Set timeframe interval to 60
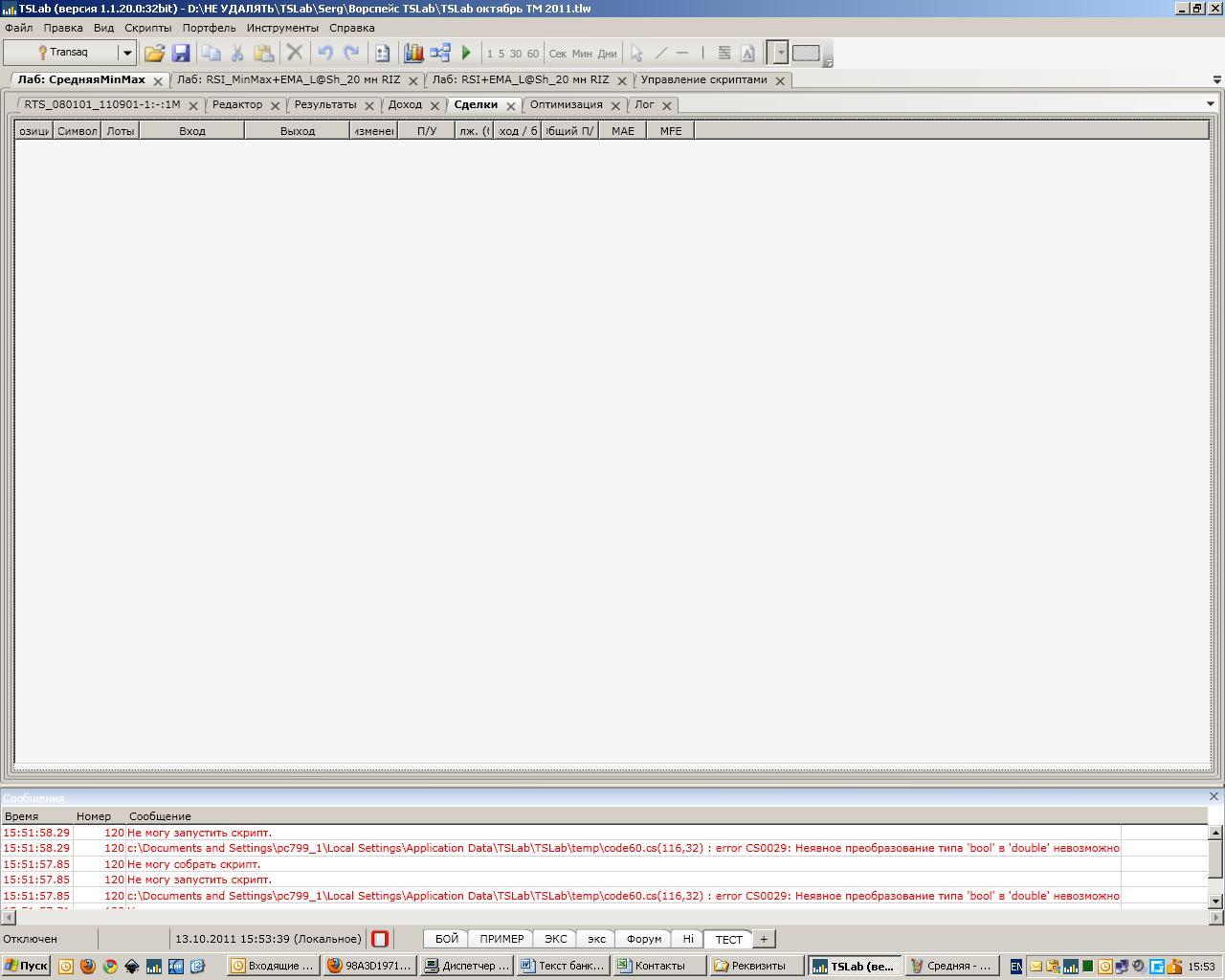This screenshot has width=1225, height=980. point(533,54)
